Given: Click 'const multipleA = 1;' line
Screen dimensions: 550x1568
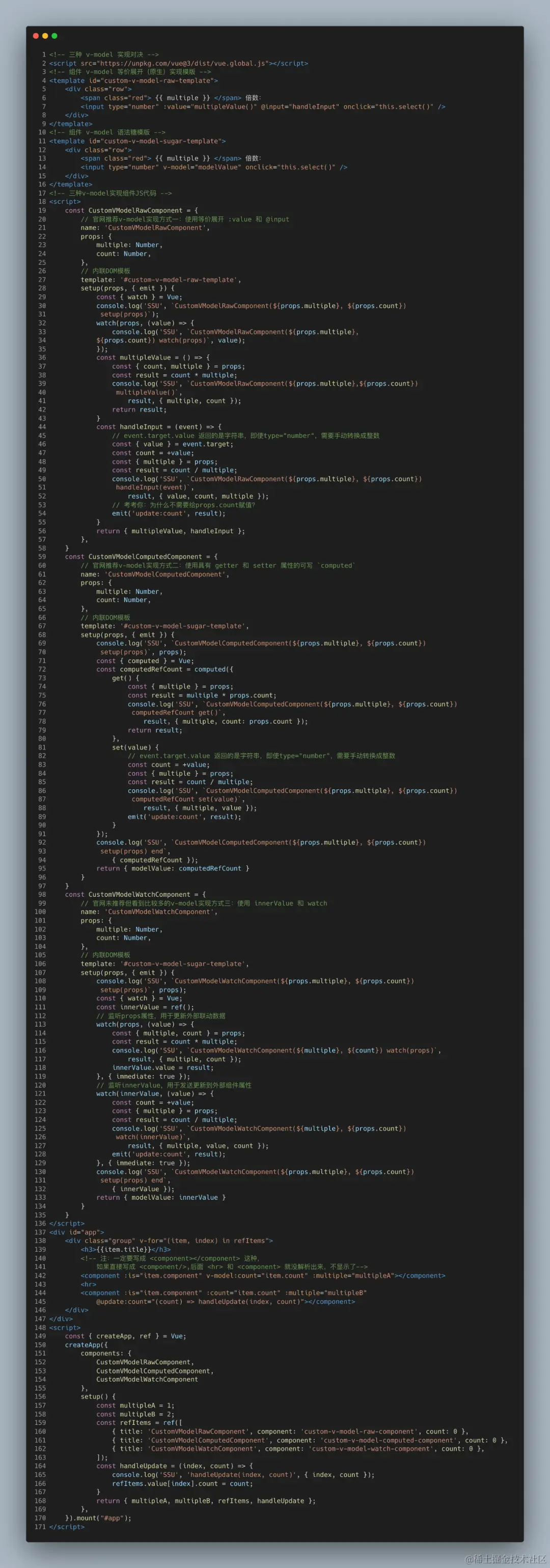Looking at the screenshot, I should coord(135,1406).
